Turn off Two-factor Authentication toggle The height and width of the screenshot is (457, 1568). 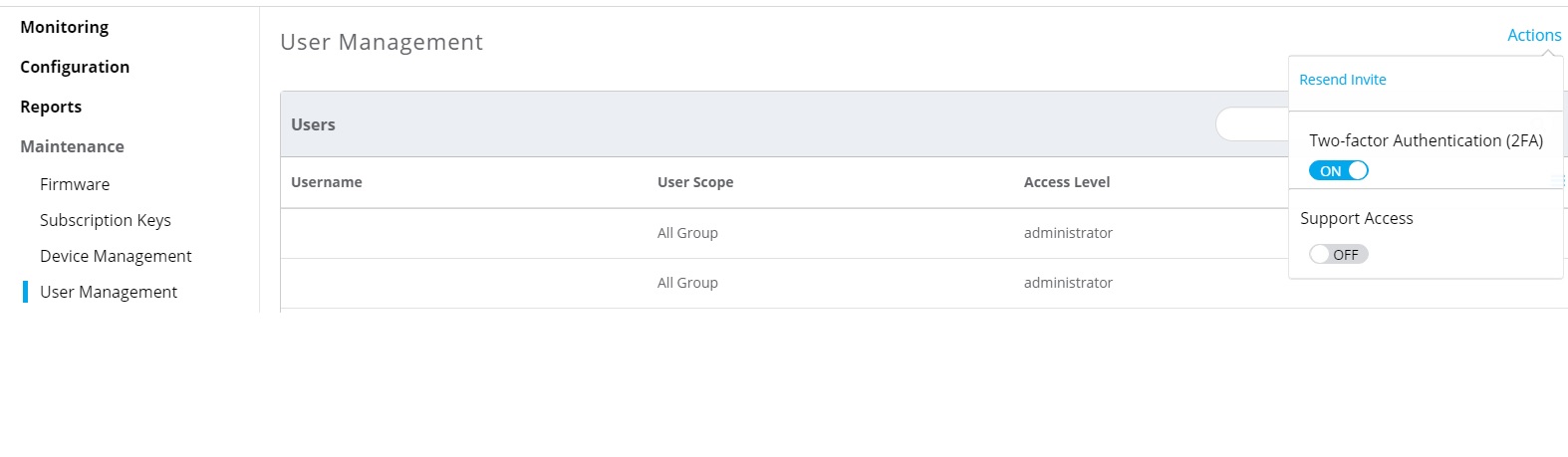[x=1338, y=171]
